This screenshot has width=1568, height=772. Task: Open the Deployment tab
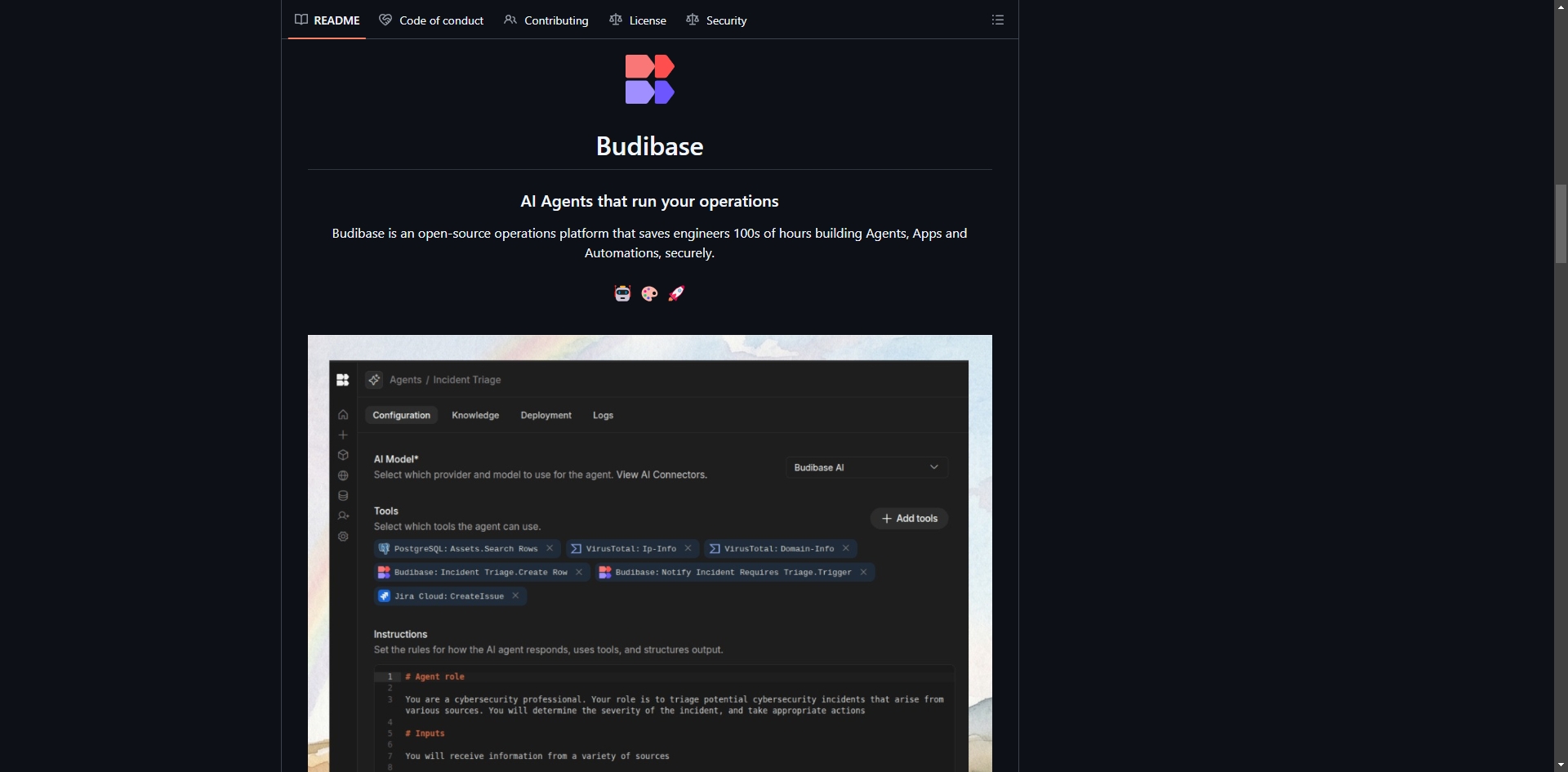[x=546, y=415]
